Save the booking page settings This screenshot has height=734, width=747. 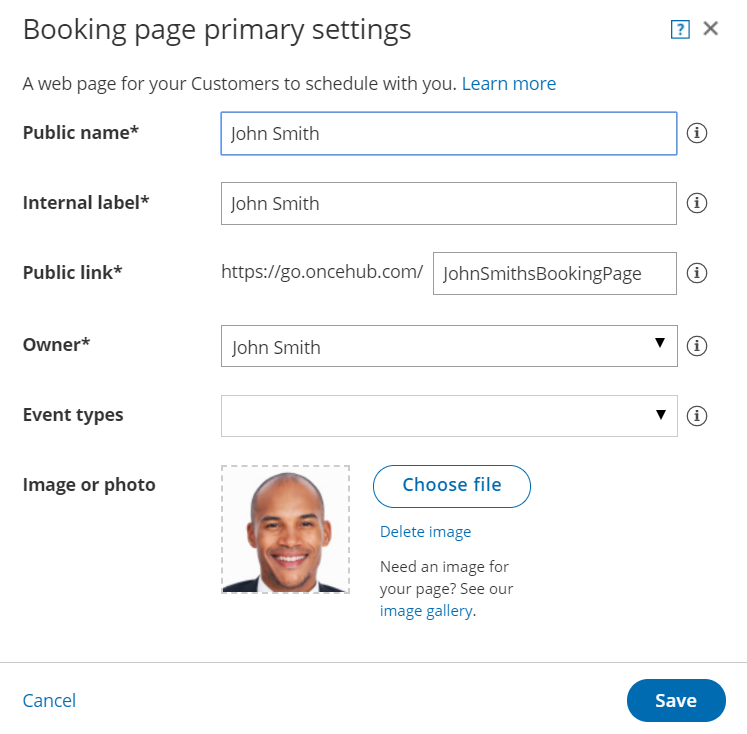(675, 700)
